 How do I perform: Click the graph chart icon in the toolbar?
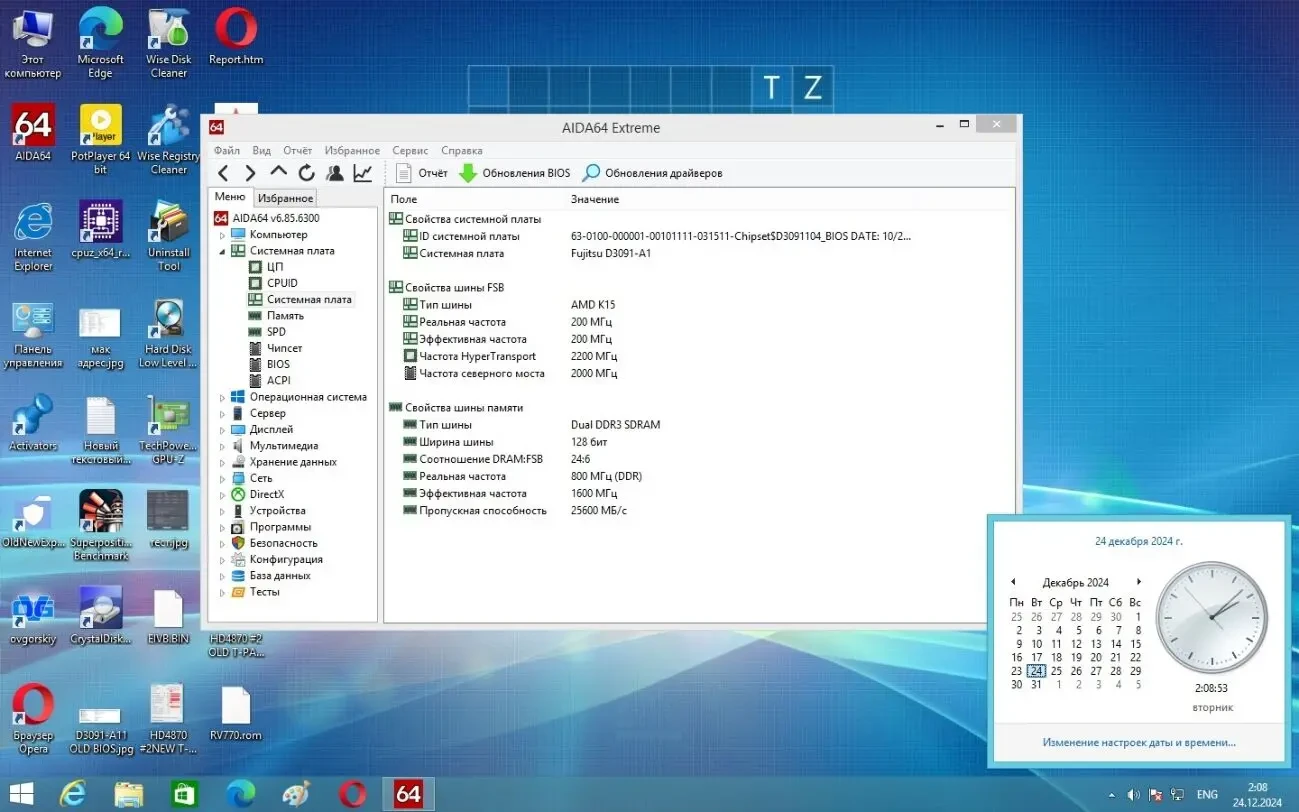(x=363, y=172)
